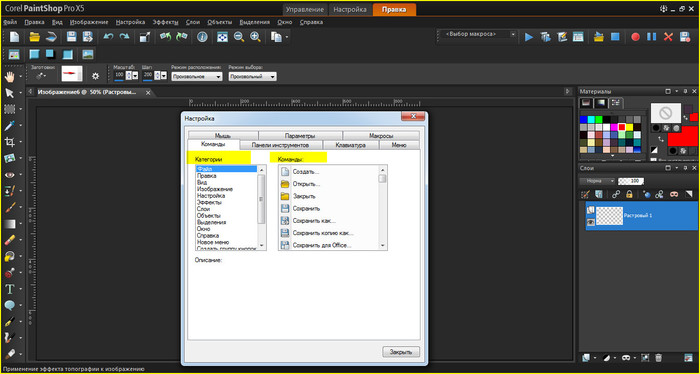Screen dimensions: 700x374
Task: Select Выделения category in list
Action: coord(211,222)
